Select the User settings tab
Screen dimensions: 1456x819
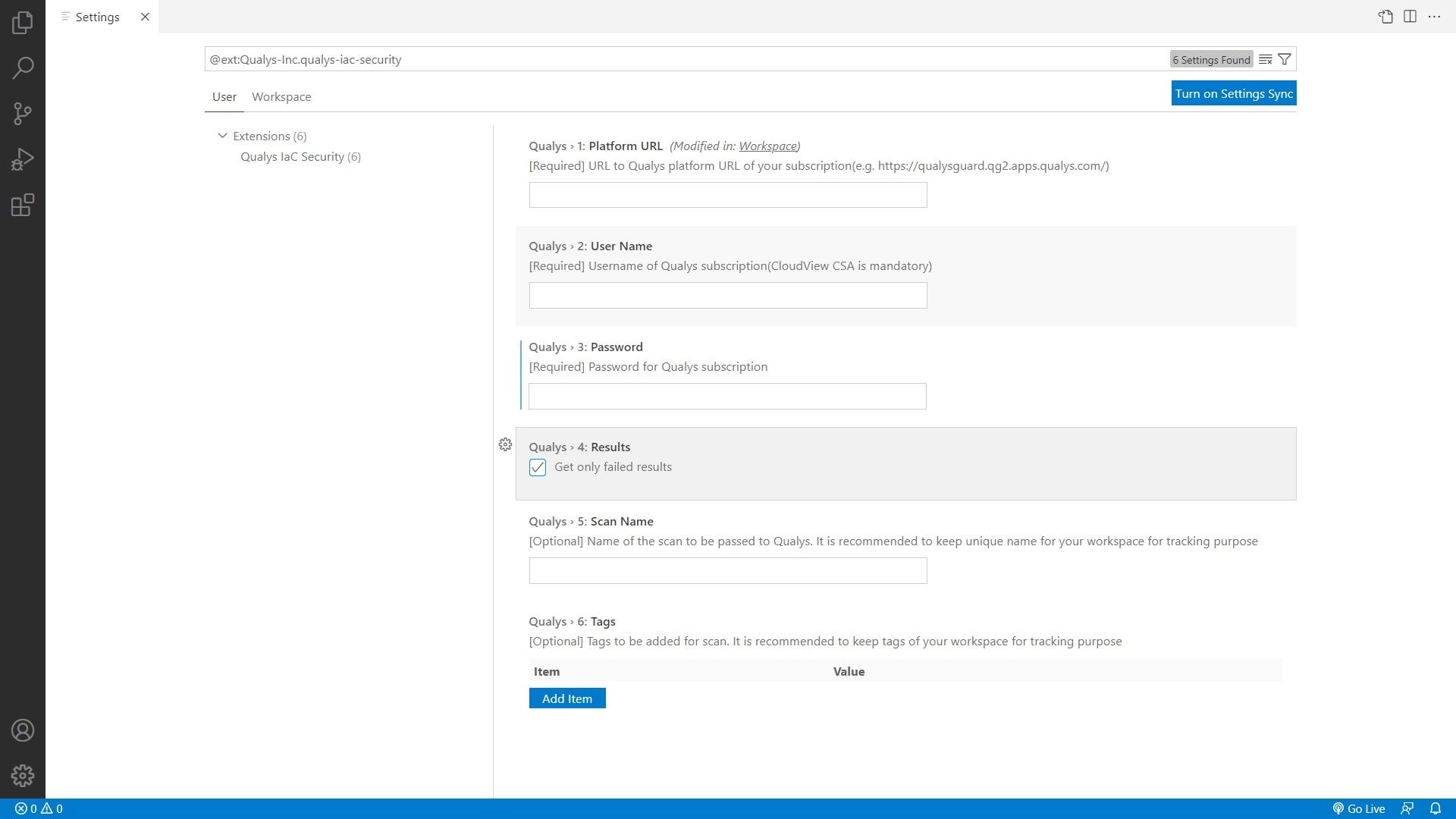[x=224, y=96]
